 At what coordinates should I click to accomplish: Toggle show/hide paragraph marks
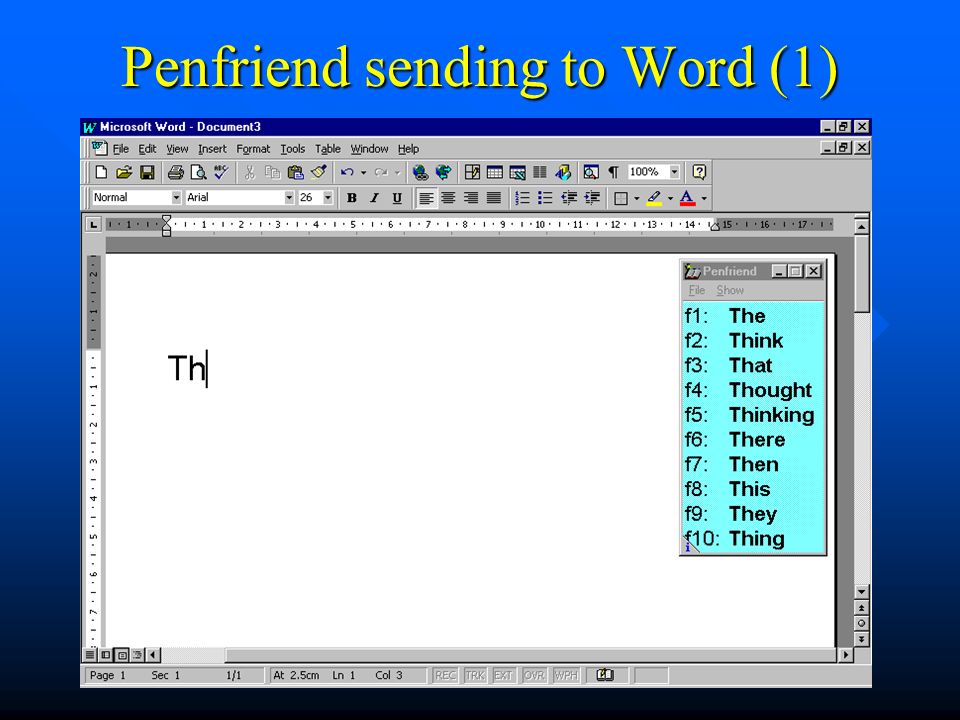pyautogui.click(x=613, y=173)
